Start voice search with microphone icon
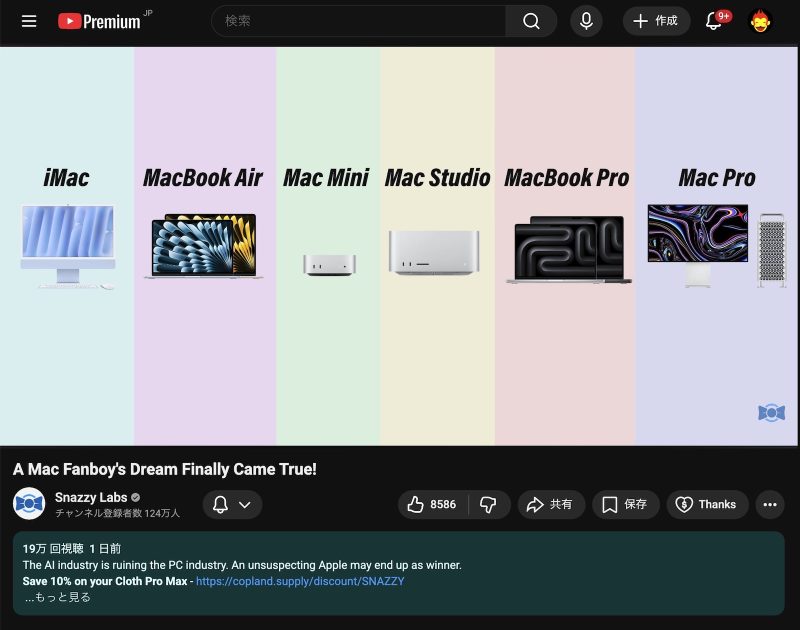Screen dimensions: 800x630 coord(586,21)
